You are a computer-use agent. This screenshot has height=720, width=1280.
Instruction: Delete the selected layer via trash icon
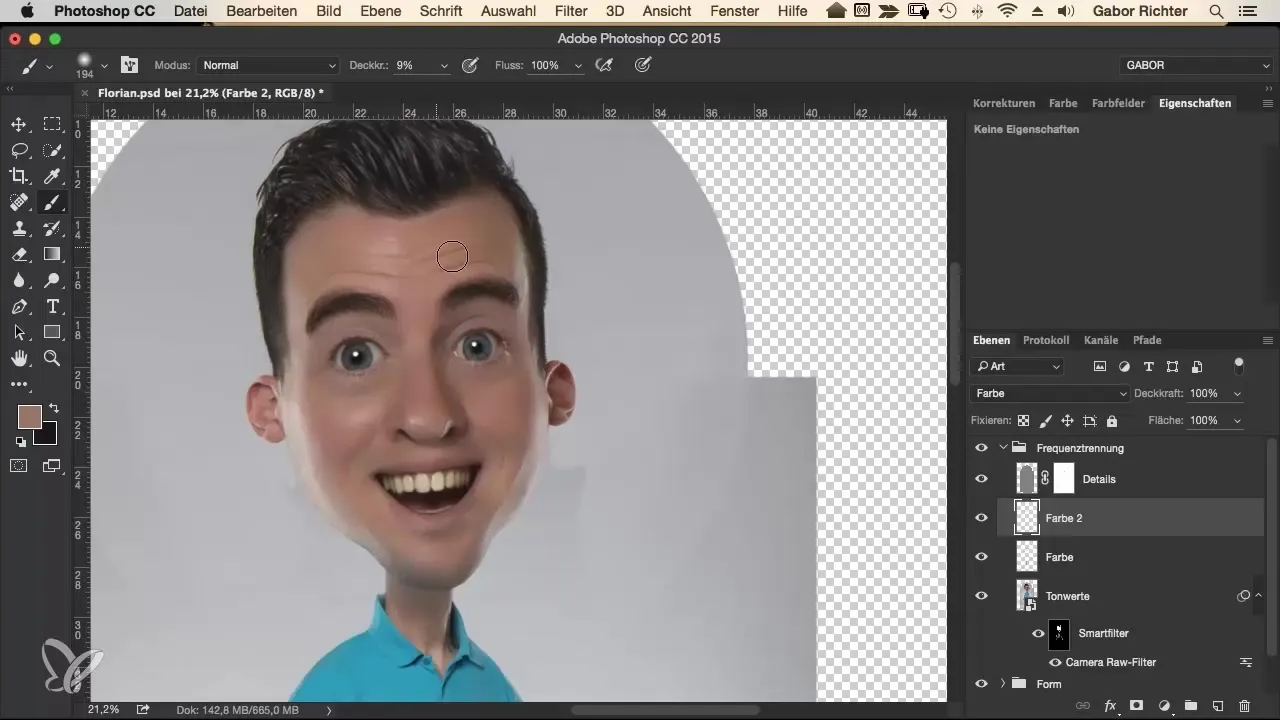pos(1245,706)
